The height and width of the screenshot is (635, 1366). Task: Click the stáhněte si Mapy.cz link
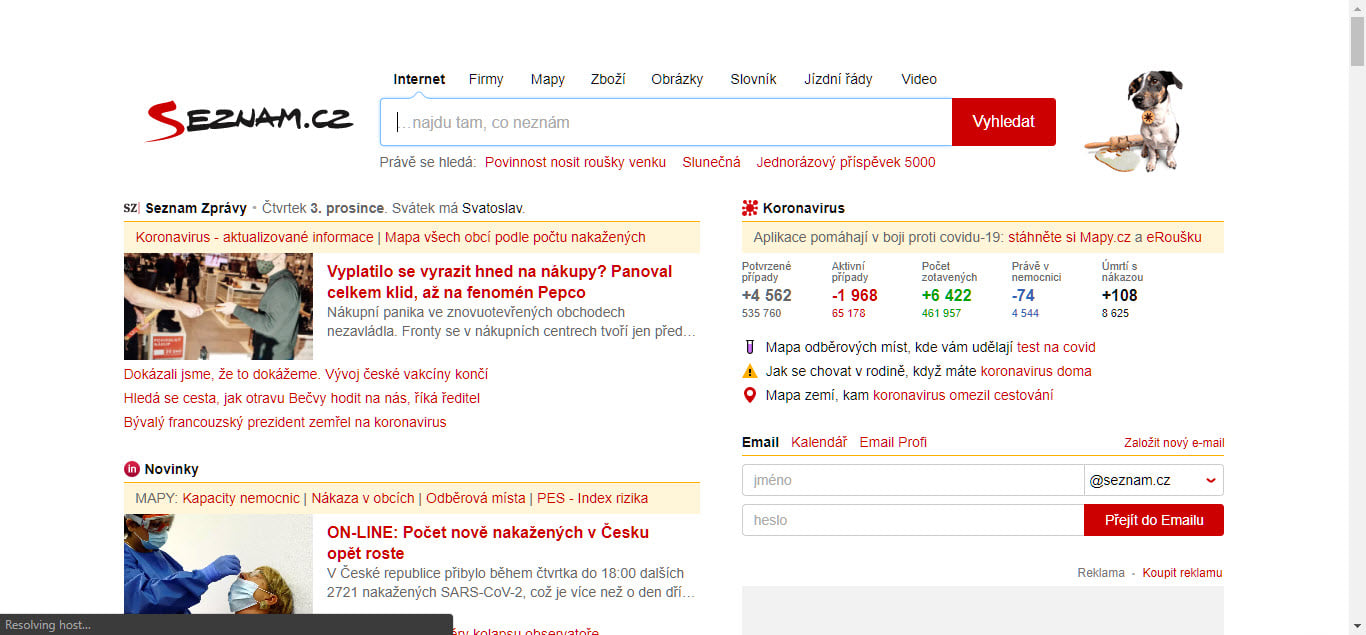click(x=1069, y=237)
